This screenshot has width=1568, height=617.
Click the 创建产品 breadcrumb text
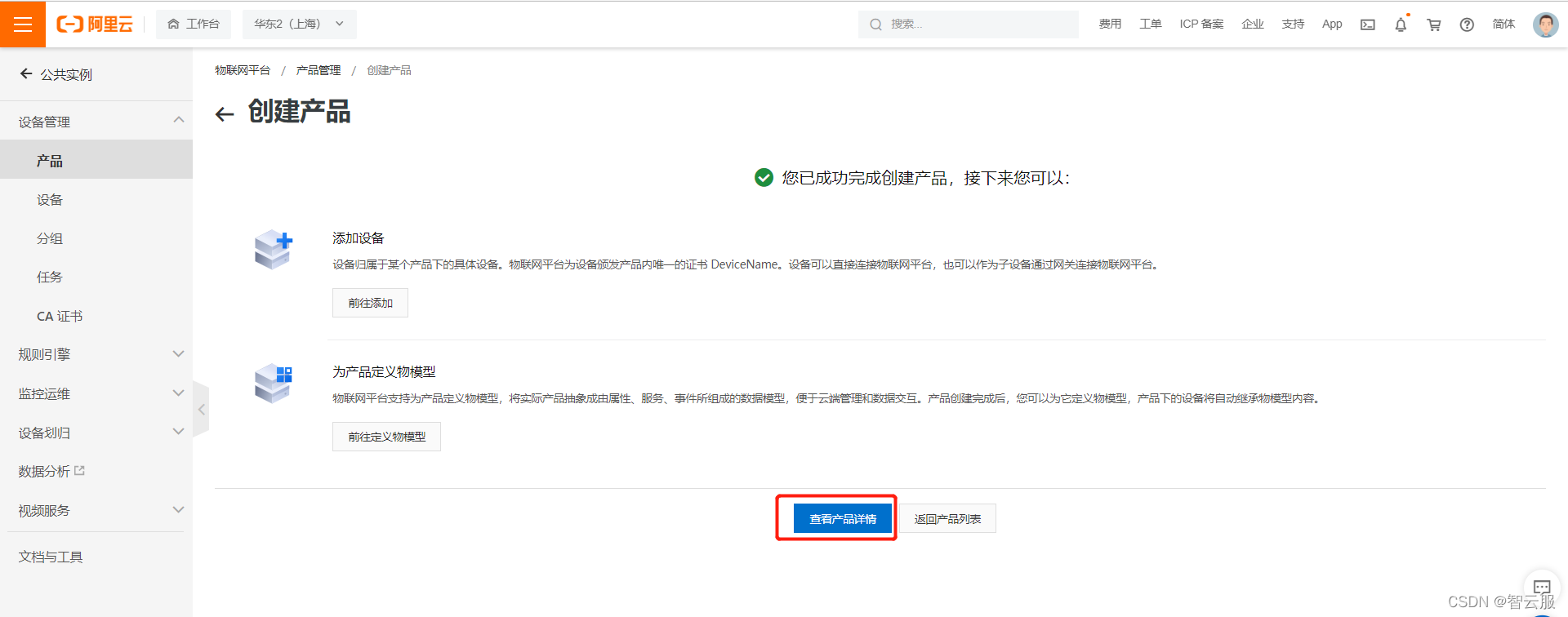click(x=389, y=70)
